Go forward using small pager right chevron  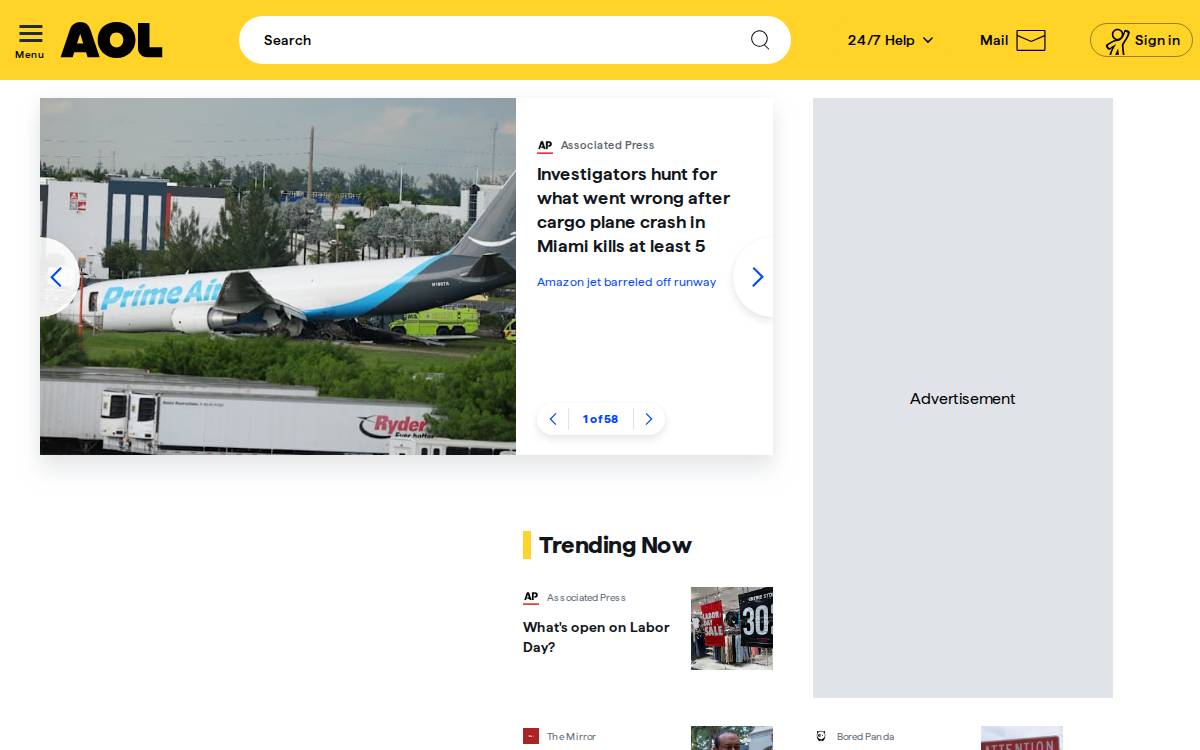tap(648, 419)
